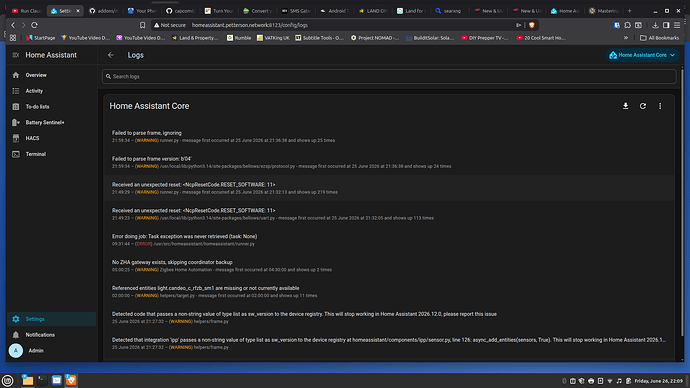
Task: Open the 'Detected code that passes a non-string' warning
Action: (389, 318)
